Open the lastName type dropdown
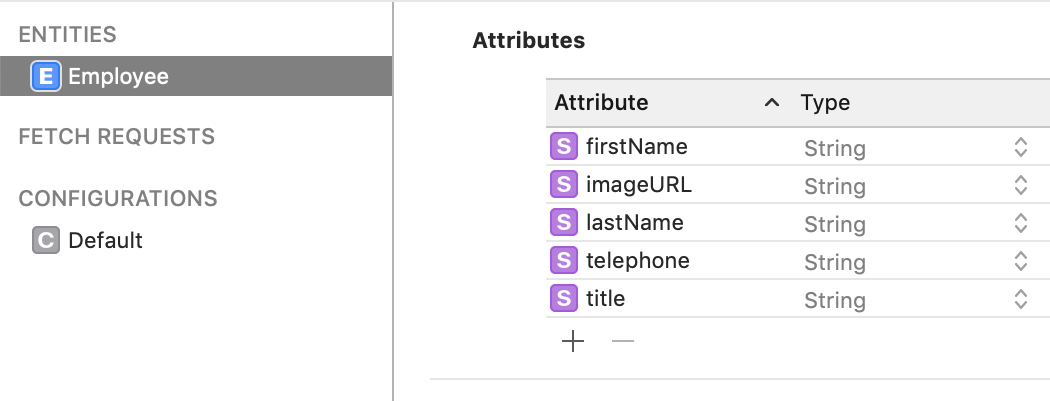Screen dimensions: 1050x401 1020,224
